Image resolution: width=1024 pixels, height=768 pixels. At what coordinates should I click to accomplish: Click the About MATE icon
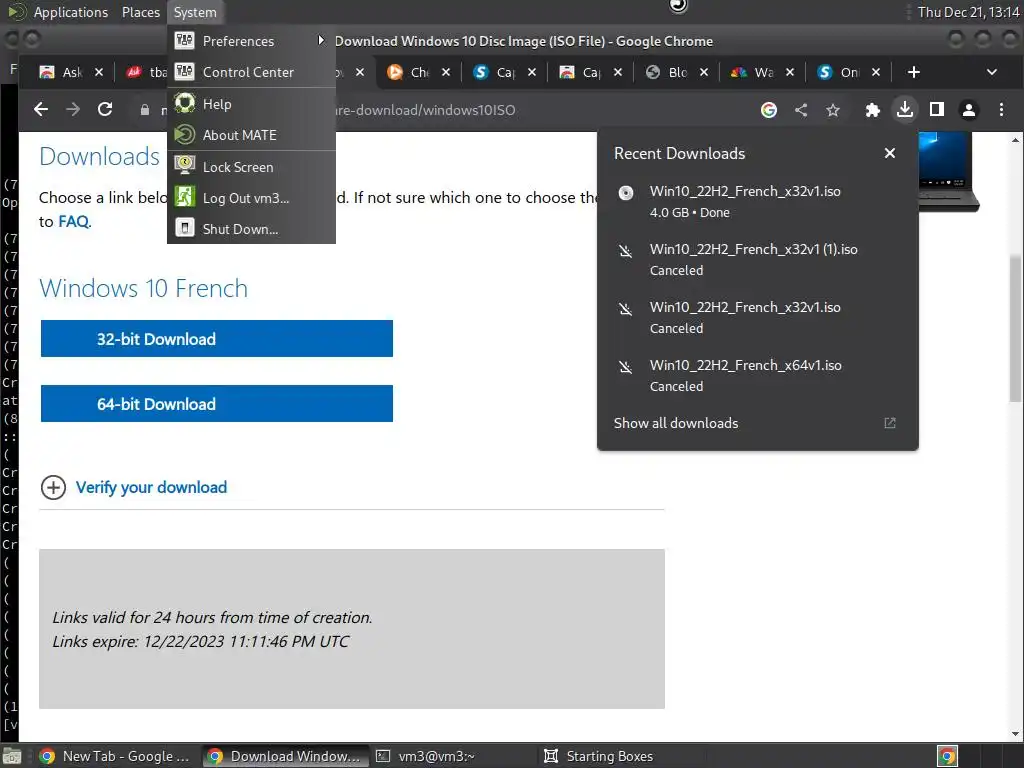185,135
